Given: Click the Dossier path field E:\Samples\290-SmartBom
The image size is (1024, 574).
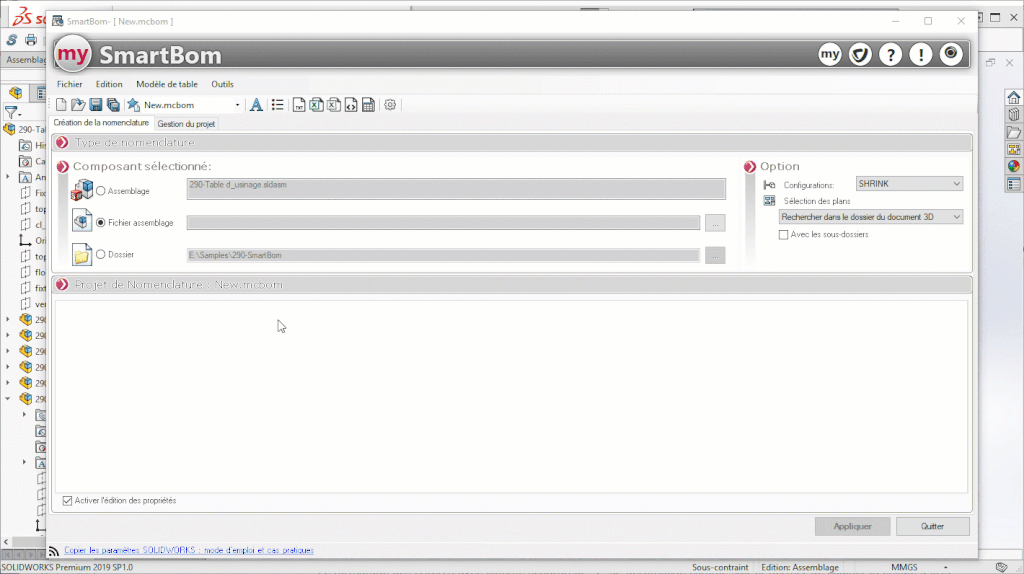Looking at the screenshot, I should (x=443, y=255).
